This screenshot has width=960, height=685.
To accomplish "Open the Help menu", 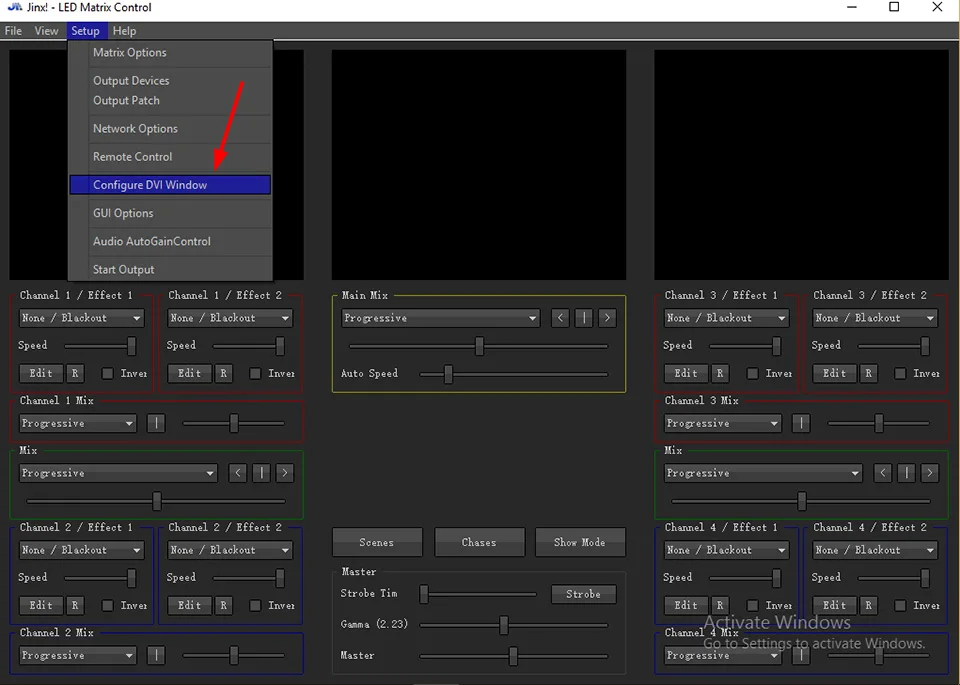I will click(124, 31).
